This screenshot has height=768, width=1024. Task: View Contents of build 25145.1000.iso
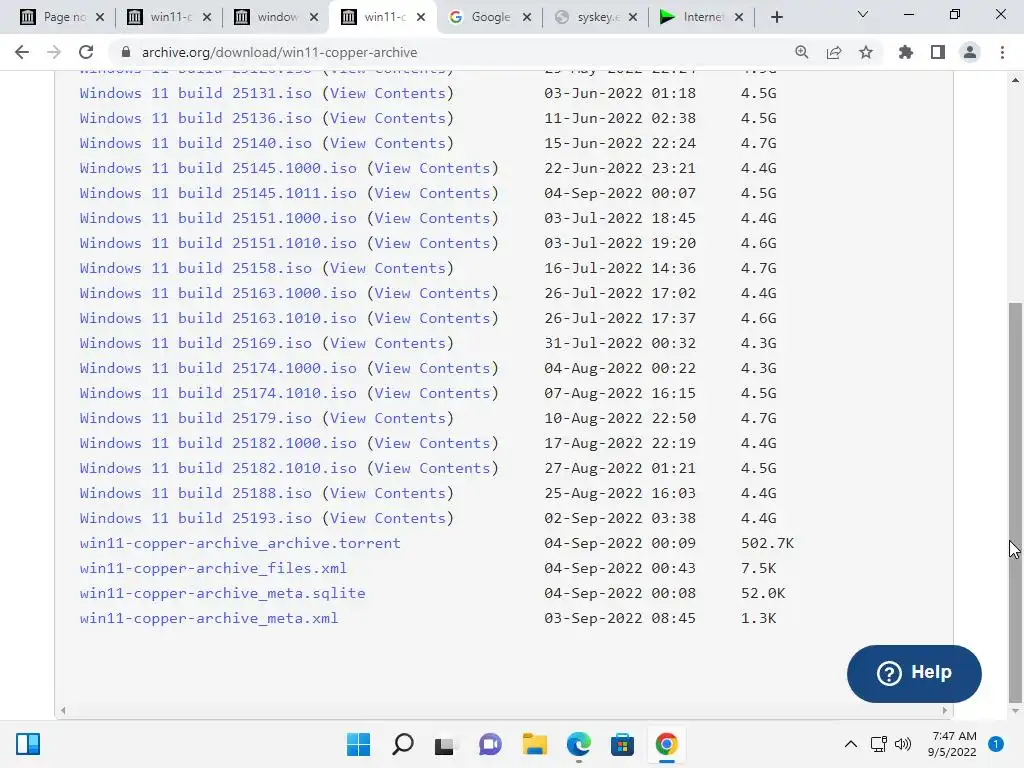point(432,168)
